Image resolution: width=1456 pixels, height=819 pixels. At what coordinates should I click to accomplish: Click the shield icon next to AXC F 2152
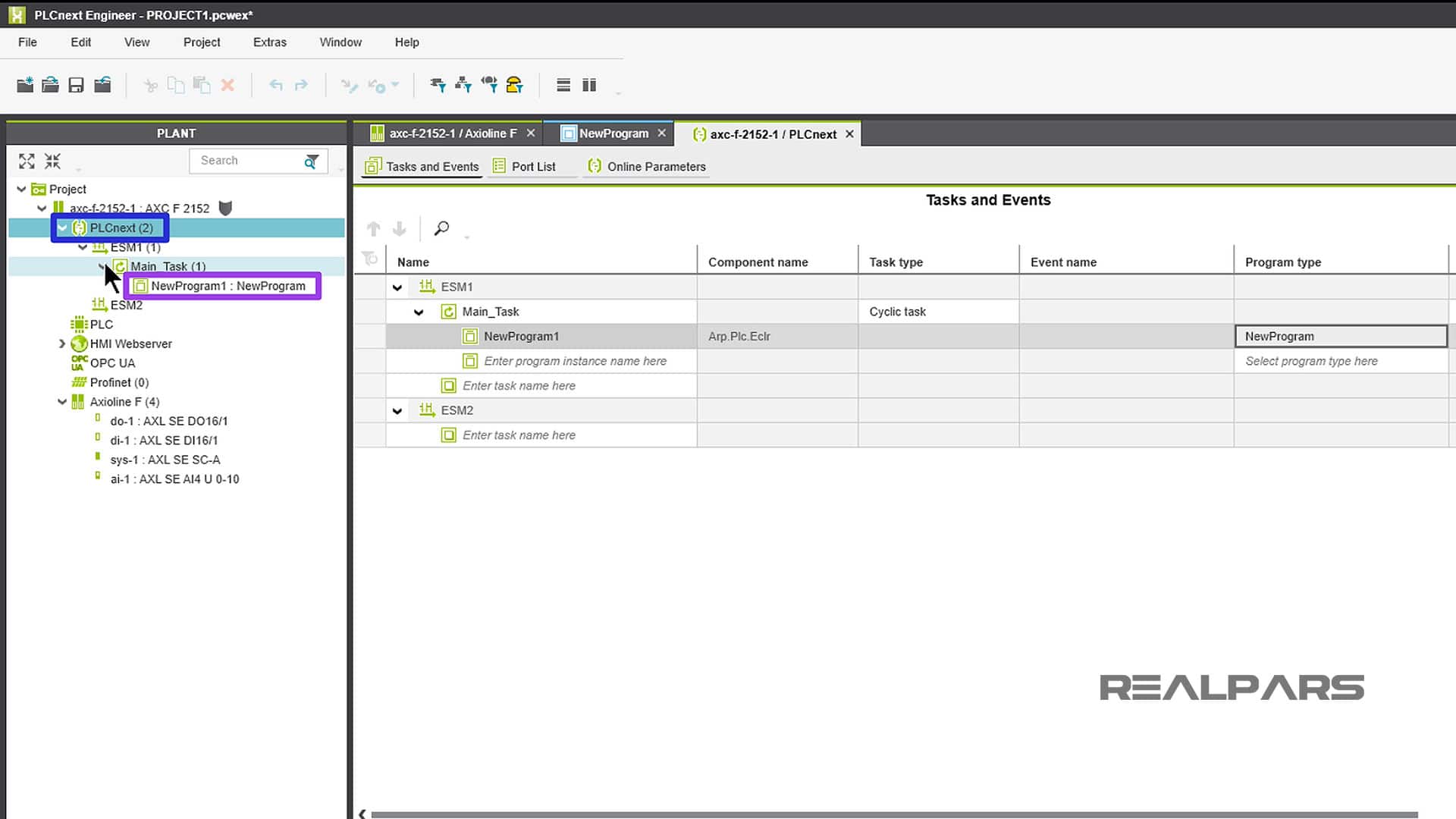[225, 208]
